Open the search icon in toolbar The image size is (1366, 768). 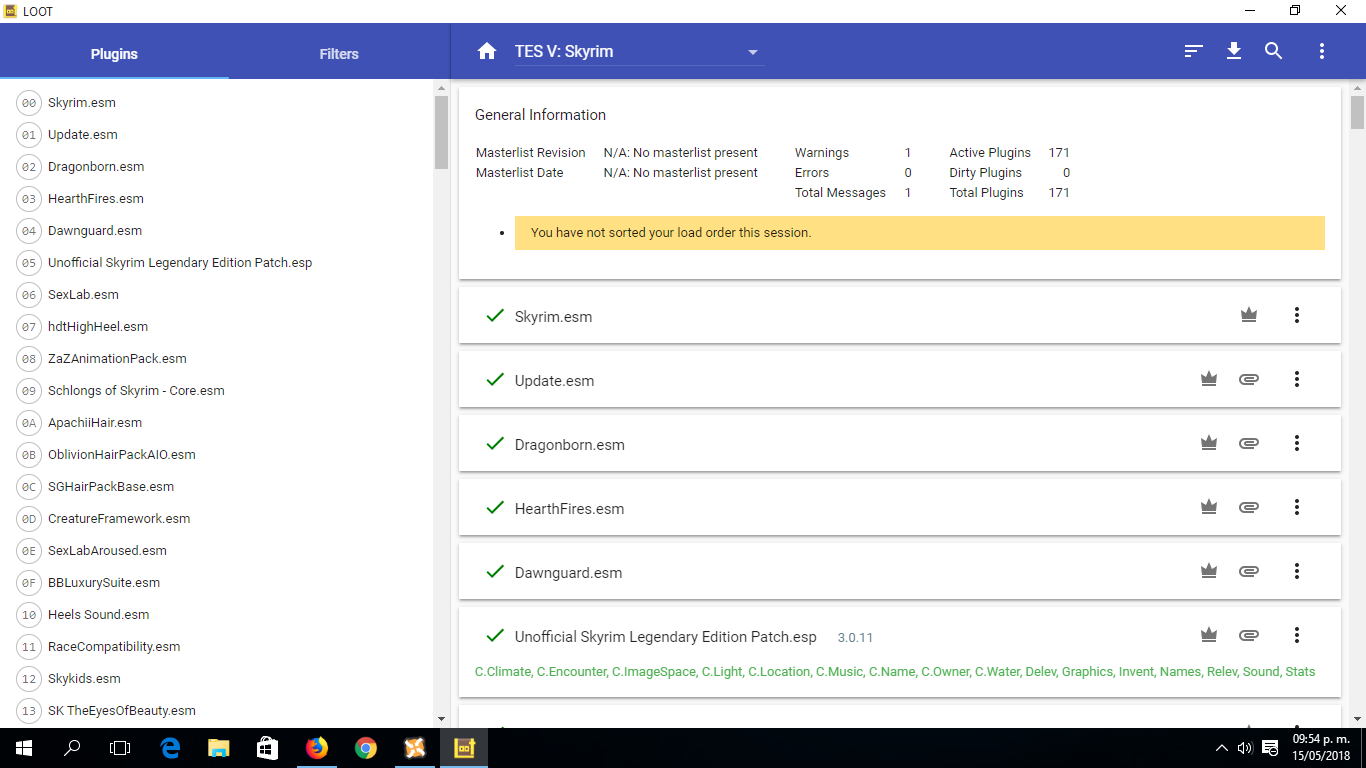[x=1273, y=52]
